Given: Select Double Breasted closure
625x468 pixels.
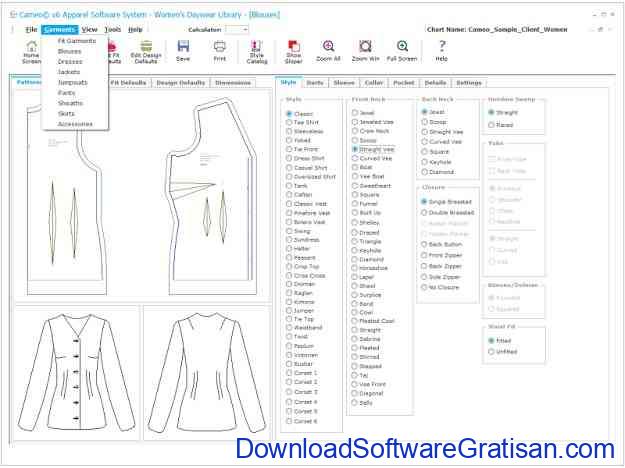Looking at the screenshot, I should coord(448,213).
